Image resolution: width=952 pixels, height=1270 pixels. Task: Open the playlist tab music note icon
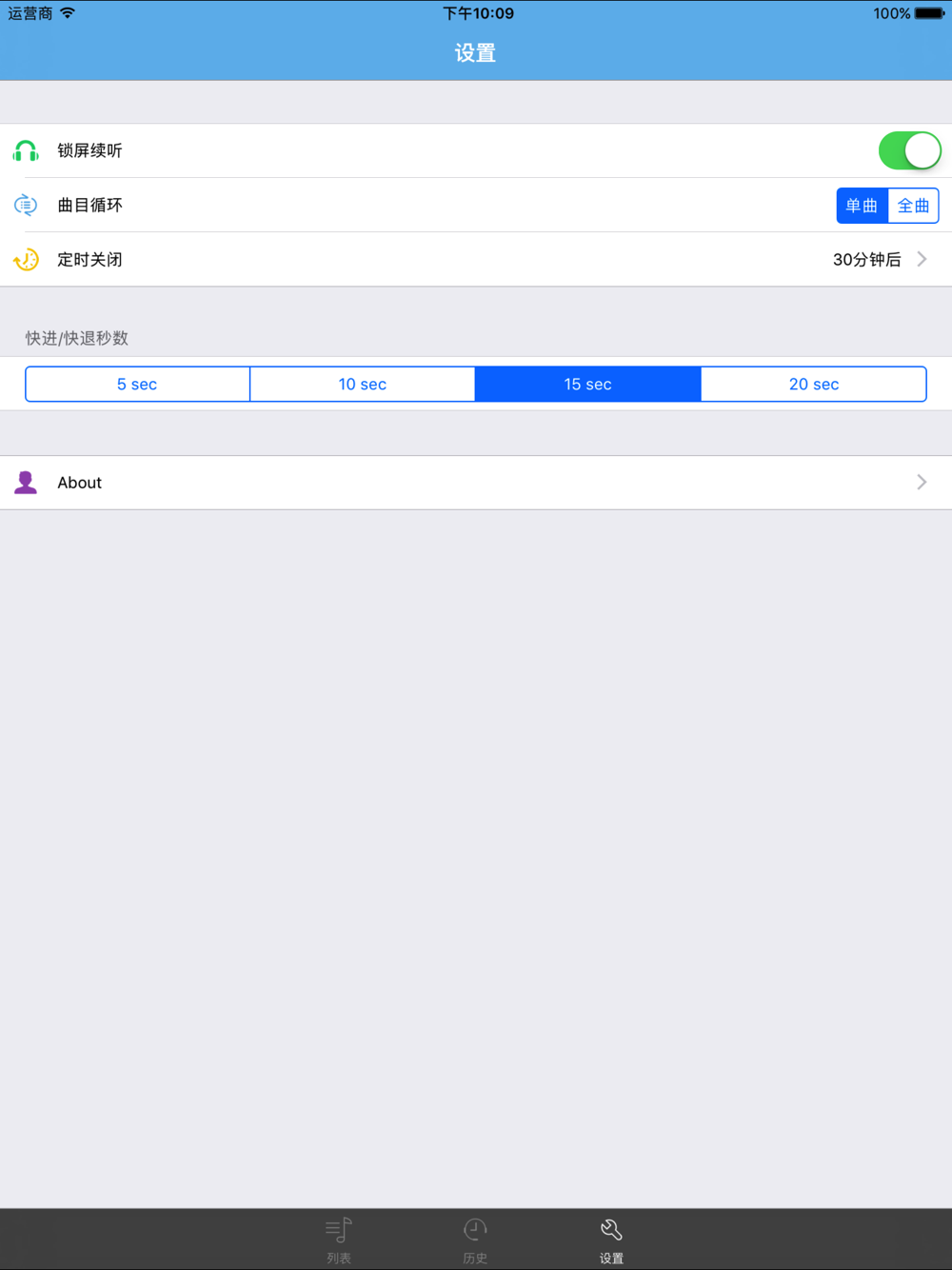pos(339,1229)
